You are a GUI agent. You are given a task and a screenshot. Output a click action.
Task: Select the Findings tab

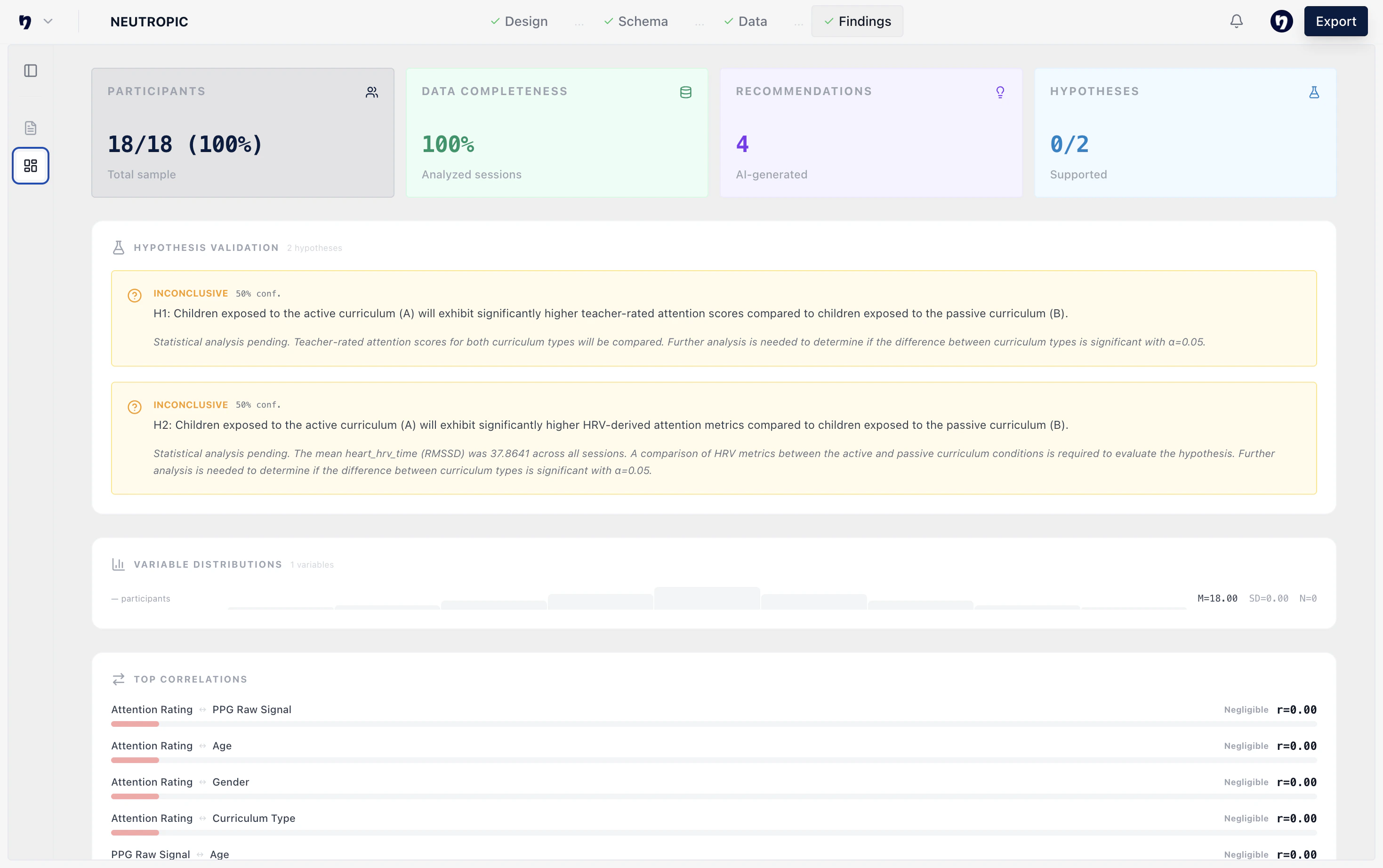coord(857,21)
